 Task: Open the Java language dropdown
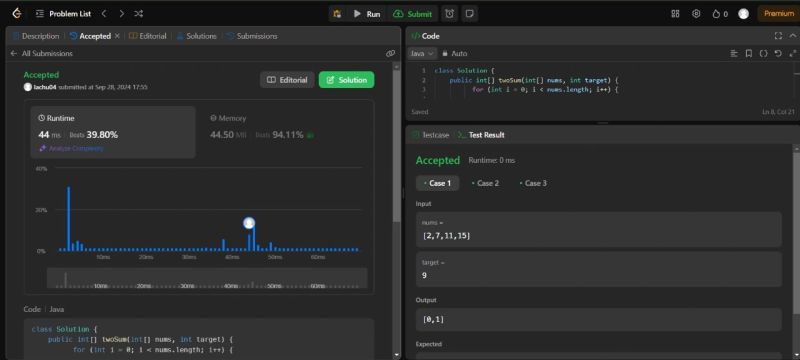pos(422,53)
